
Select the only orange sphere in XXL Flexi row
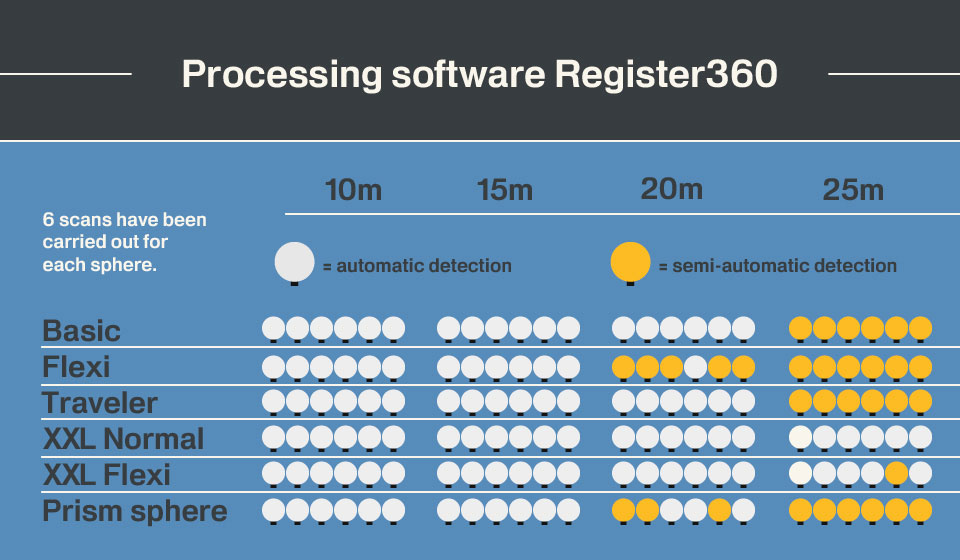[896, 473]
